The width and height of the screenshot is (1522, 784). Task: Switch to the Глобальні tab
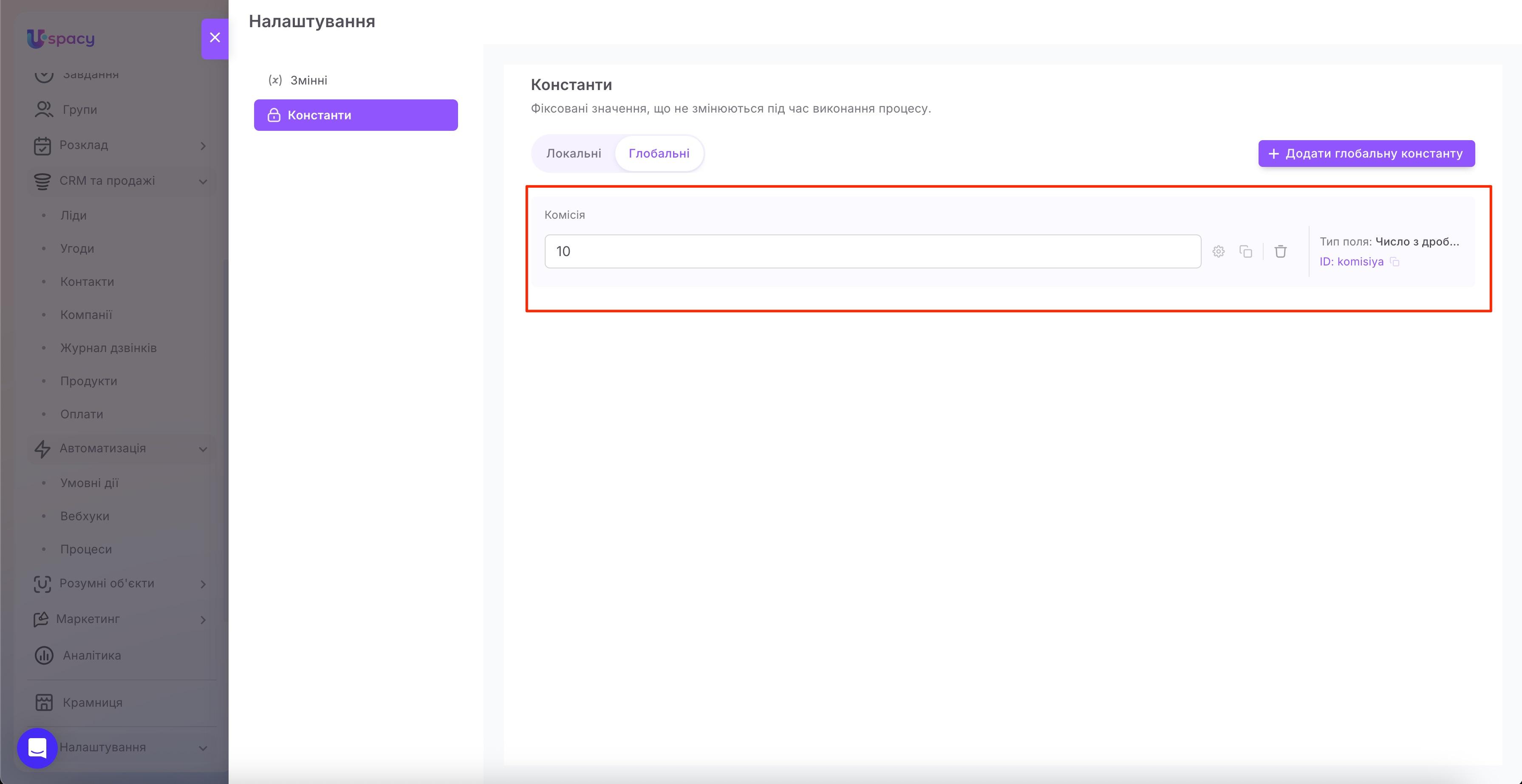click(x=659, y=153)
